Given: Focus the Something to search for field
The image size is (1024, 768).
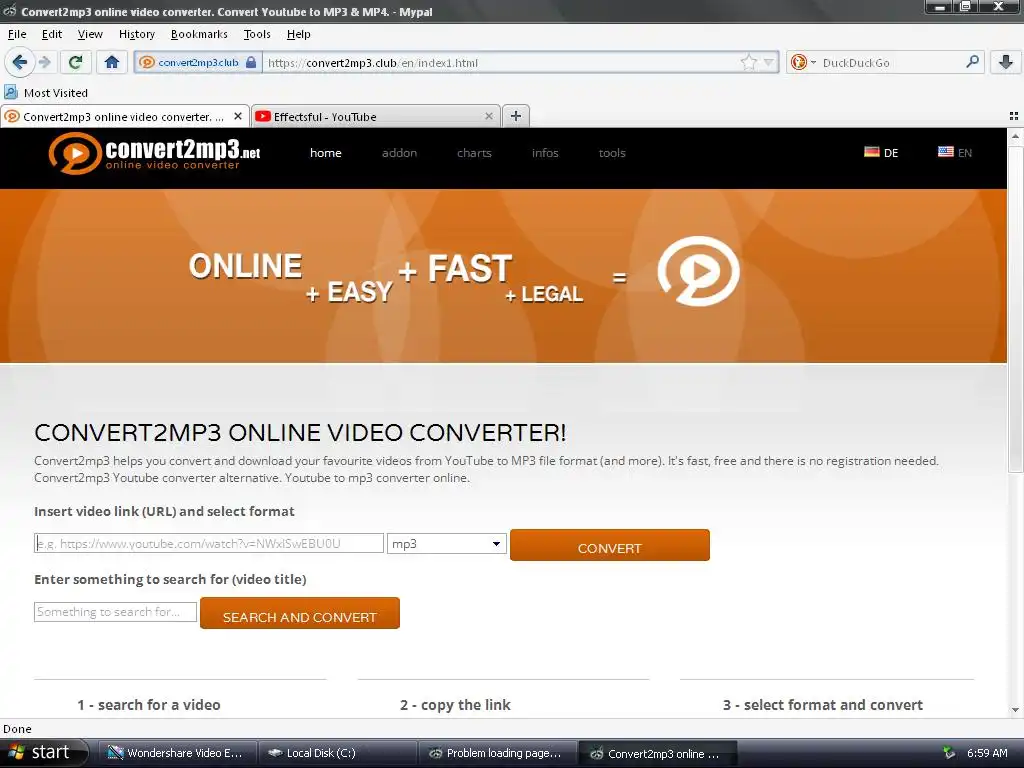Looking at the screenshot, I should [x=115, y=612].
